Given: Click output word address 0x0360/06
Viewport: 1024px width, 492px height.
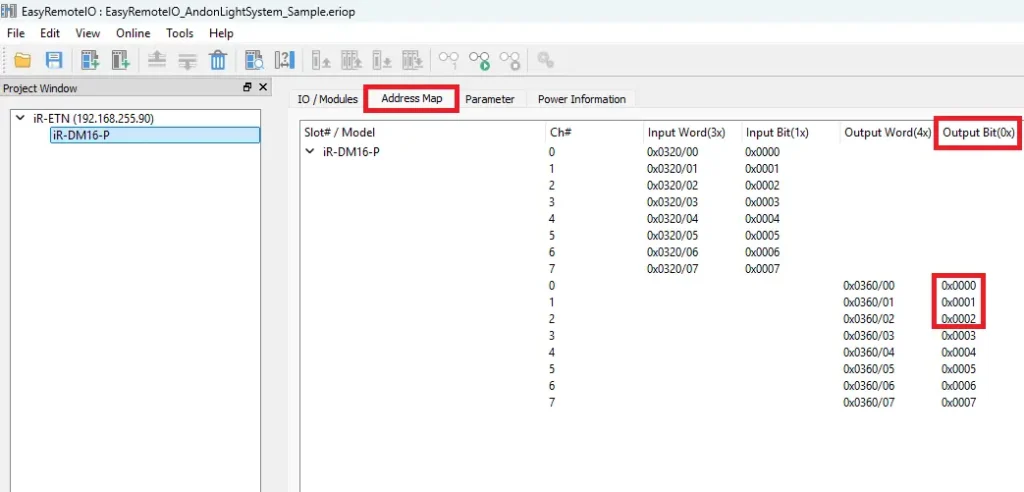Looking at the screenshot, I should click(x=869, y=385).
